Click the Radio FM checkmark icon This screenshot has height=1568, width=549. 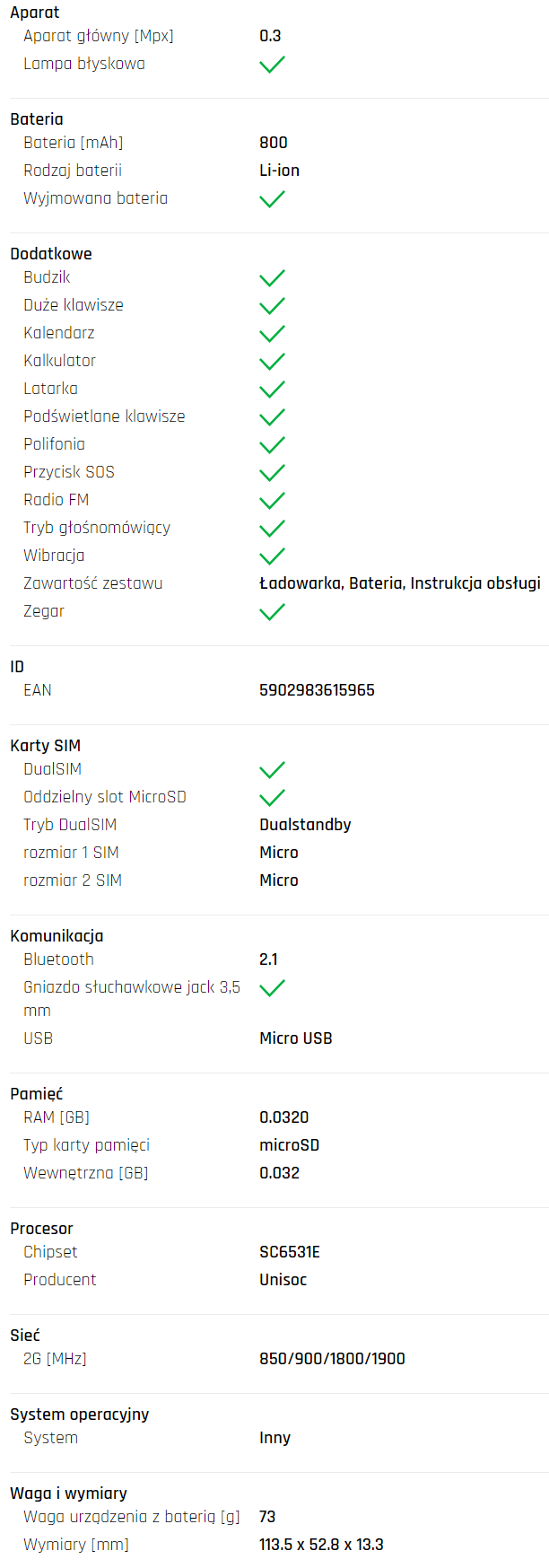[x=272, y=501]
